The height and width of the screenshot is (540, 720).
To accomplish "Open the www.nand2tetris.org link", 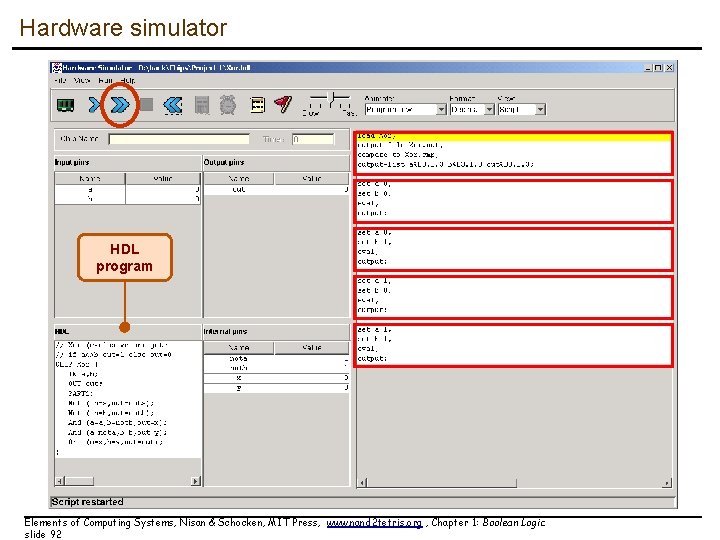I will click(x=374, y=523).
